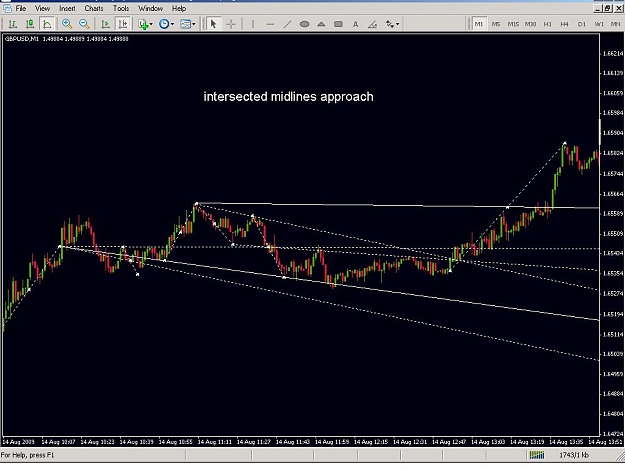Click the connection status bars icon
The image size is (625, 469).
coord(537,455)
